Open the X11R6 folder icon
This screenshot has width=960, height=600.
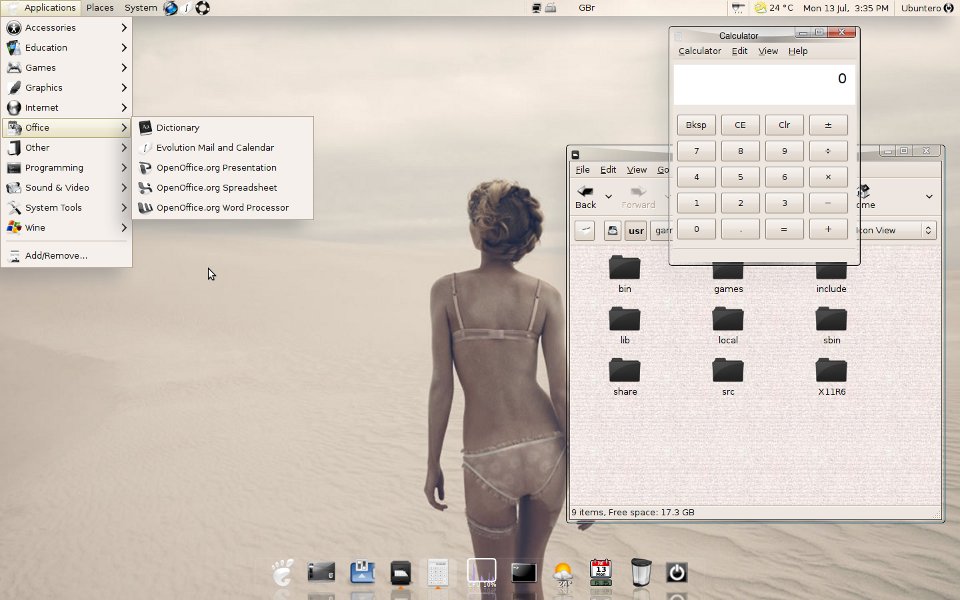click(831, 371)
